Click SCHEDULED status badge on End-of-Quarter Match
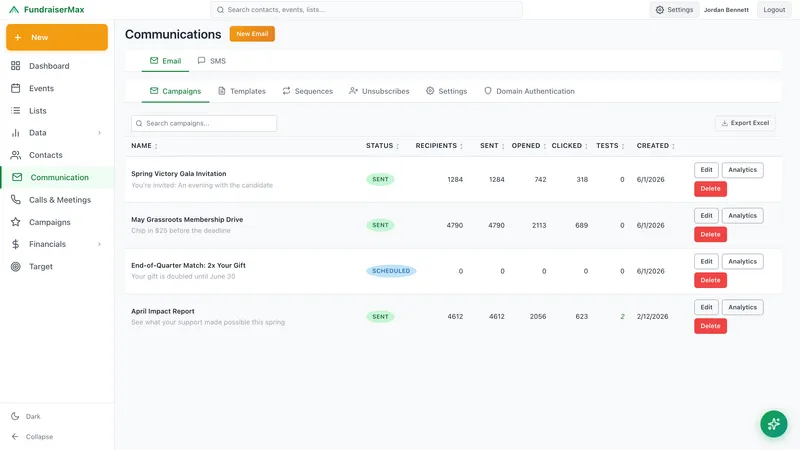Image resolution: width=800 pixels, height=450 pixels. 391,271
